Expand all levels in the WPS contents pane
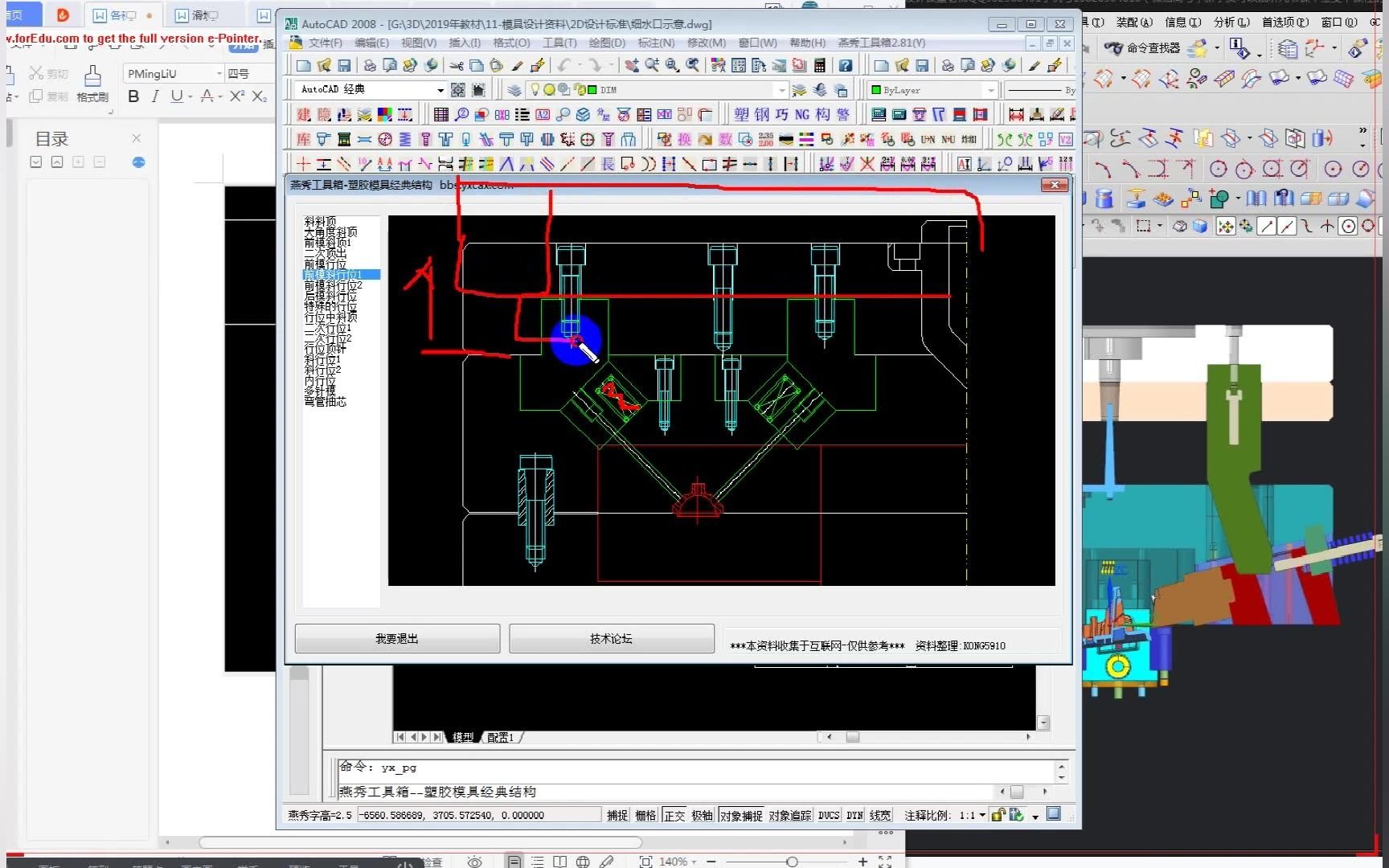The height and width of the screenshot is (868, 1389). point(35,162)
